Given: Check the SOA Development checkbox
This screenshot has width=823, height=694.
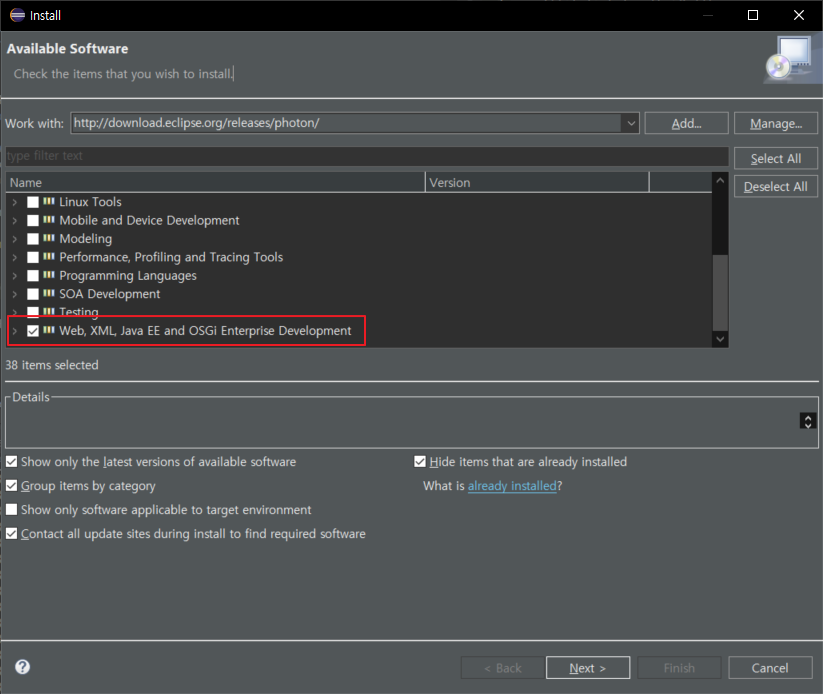Looking at the screenshot, I should pos(33,294).
